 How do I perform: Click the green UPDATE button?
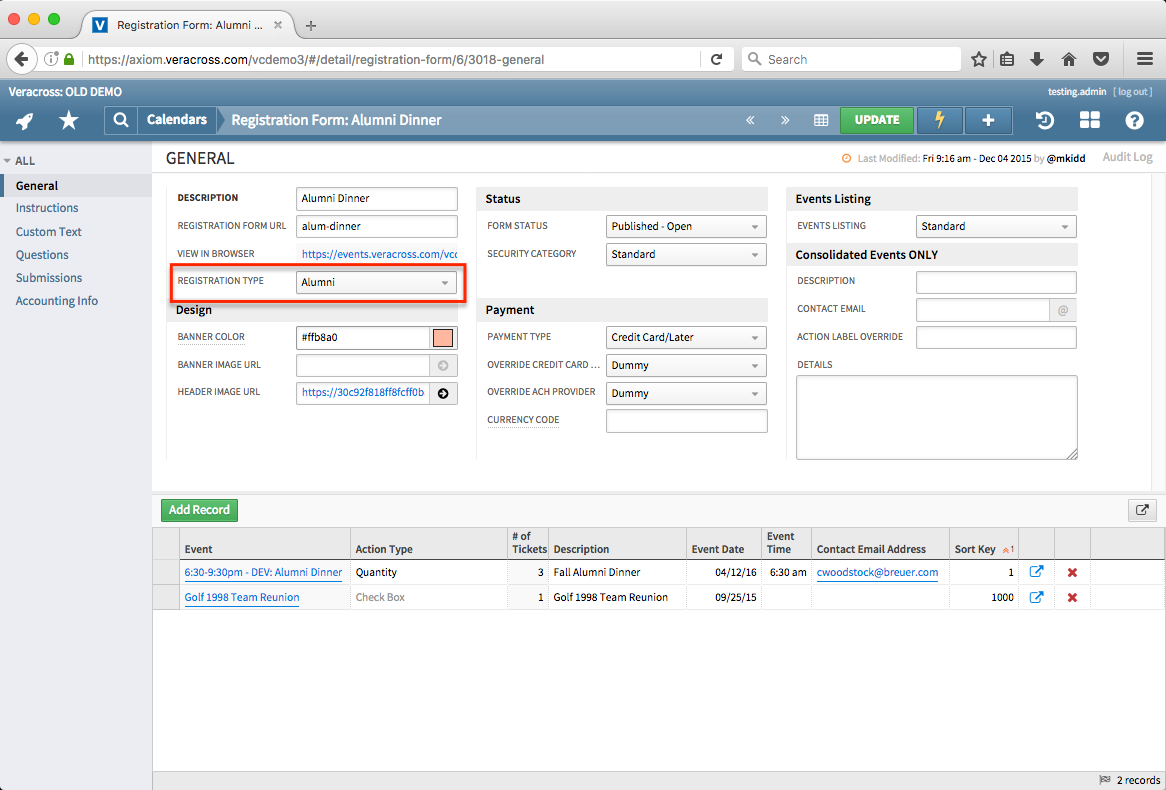coord(877,120)
